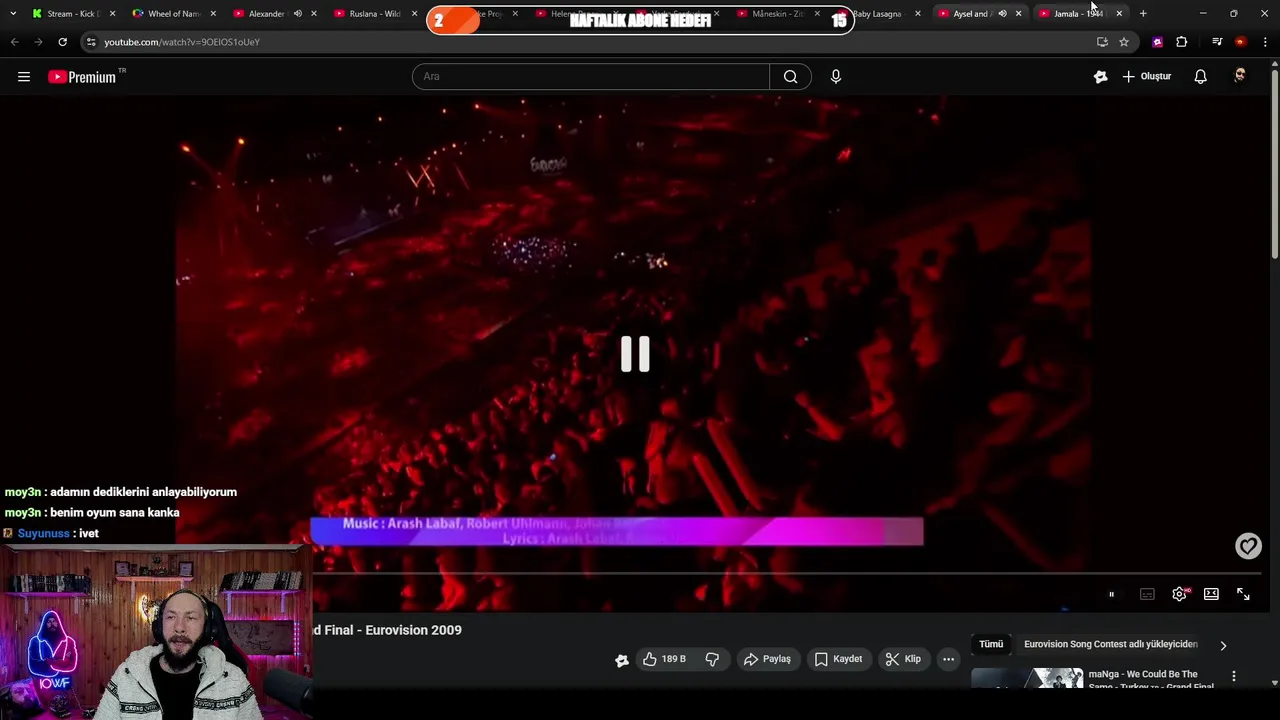Open the media controls icon in the Chrome toolbar

tap(1217, 42)
